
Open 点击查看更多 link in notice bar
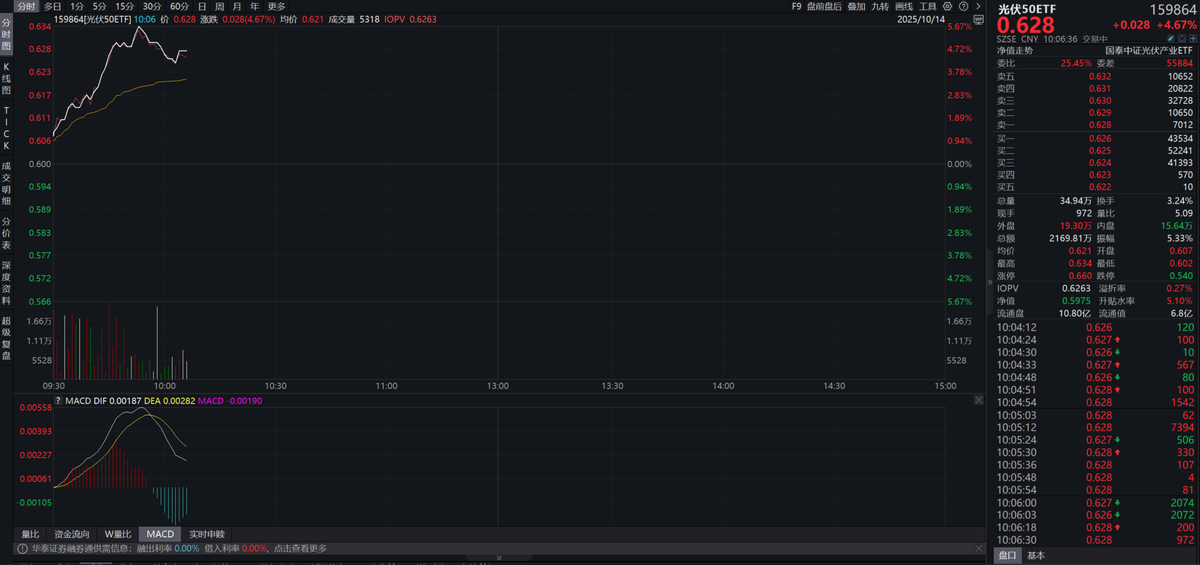[x=299, y=548]
